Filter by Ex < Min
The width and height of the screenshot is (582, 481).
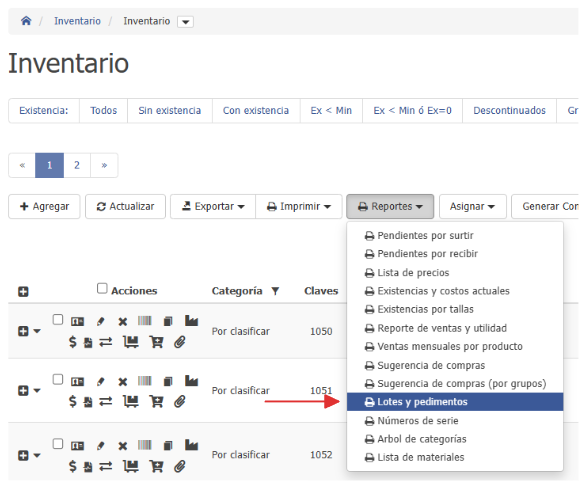(x=331, y=111)
